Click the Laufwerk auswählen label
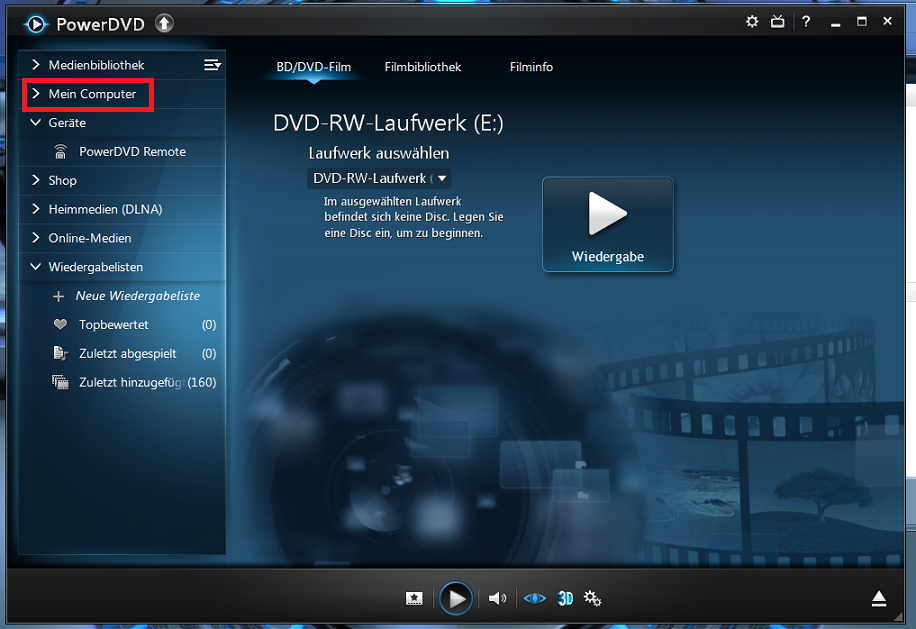Screen dimensions: 916x629 pos(379,153)
